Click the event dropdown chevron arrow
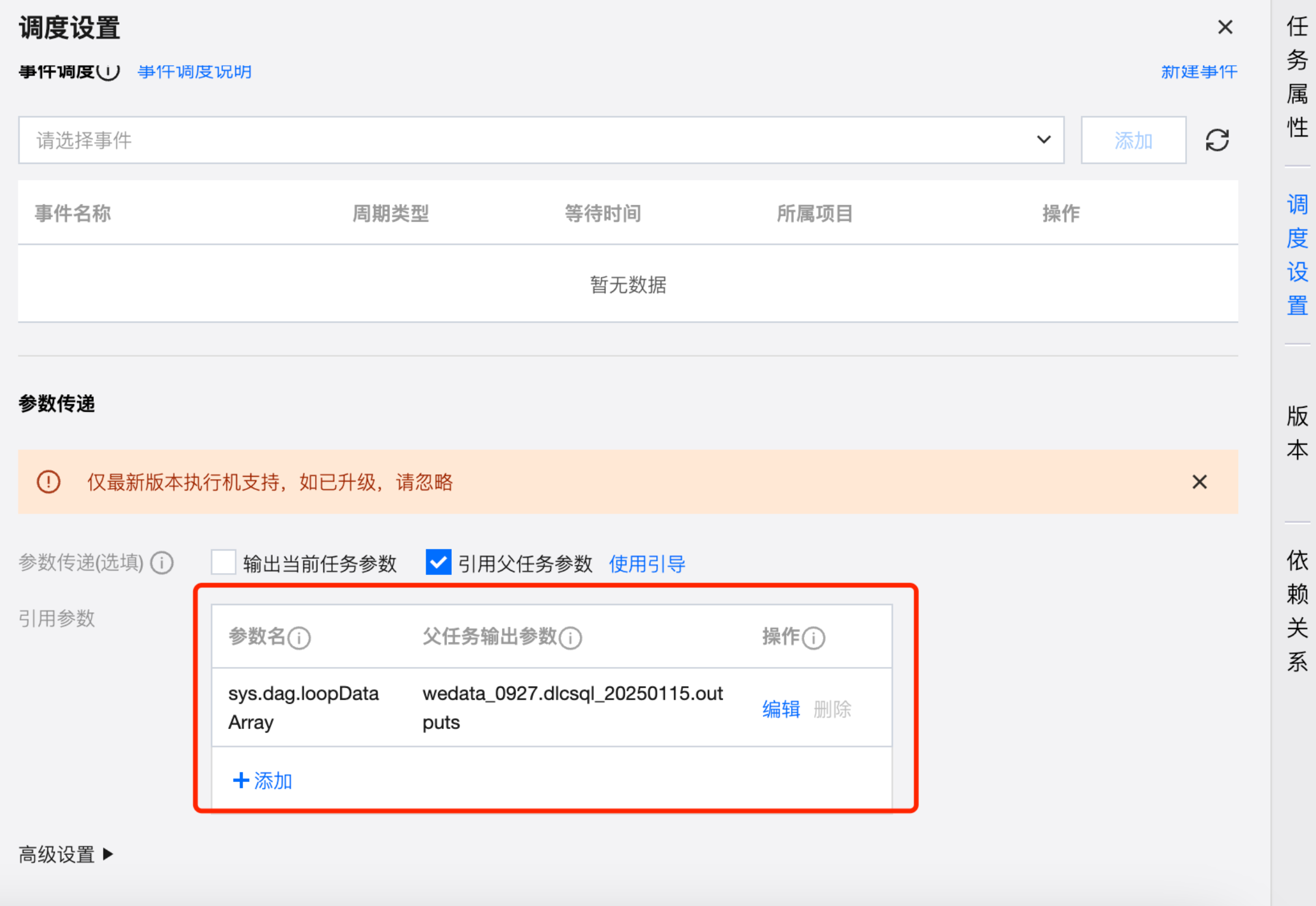 pyautogui.click(x=1044, y=140)
